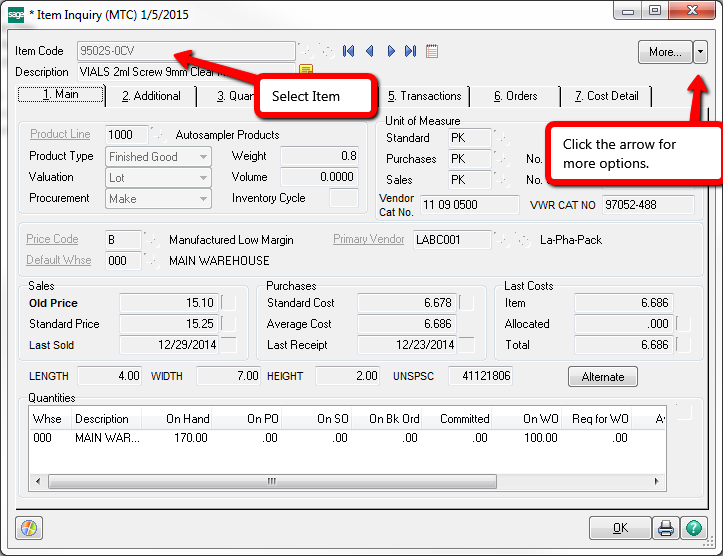723x556 pixels.
Task: Open the 5. Transactions tab
Action: [424, 96]
